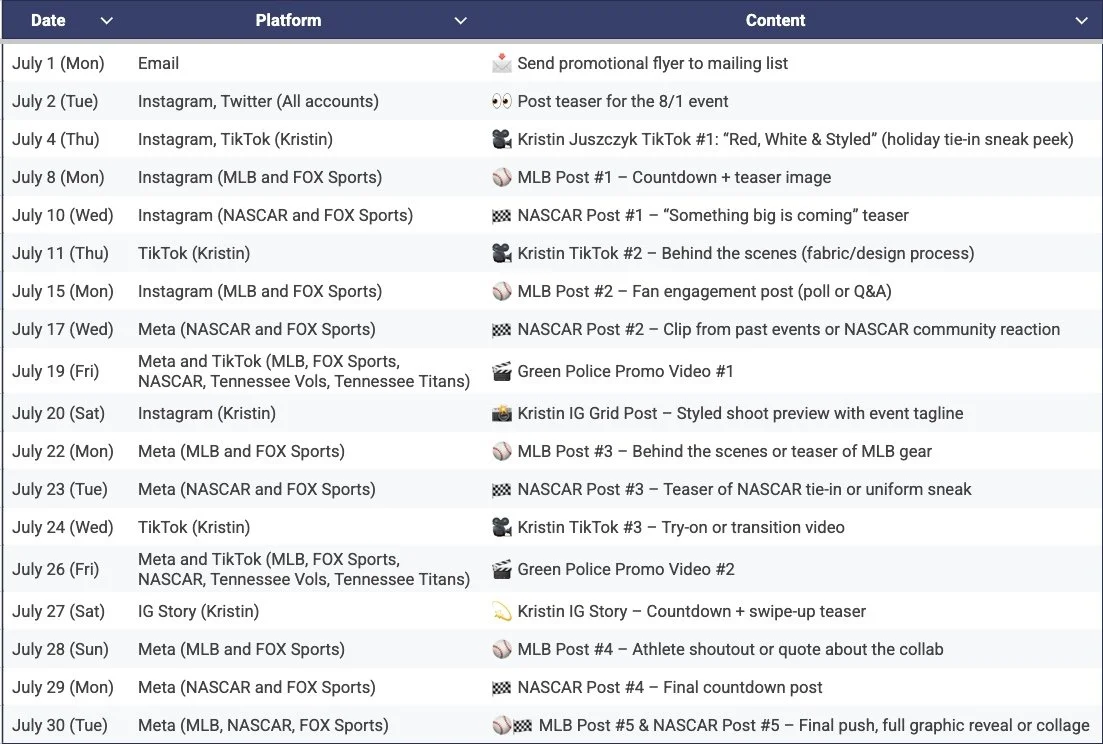Click camera emoji beside Kristin TikTok #1
This screenshot has width=1103, height=744.
click(x=502, y=139)
